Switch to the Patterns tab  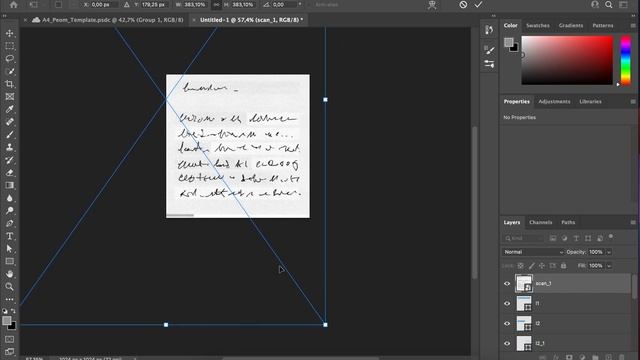[x=602, y=25]
